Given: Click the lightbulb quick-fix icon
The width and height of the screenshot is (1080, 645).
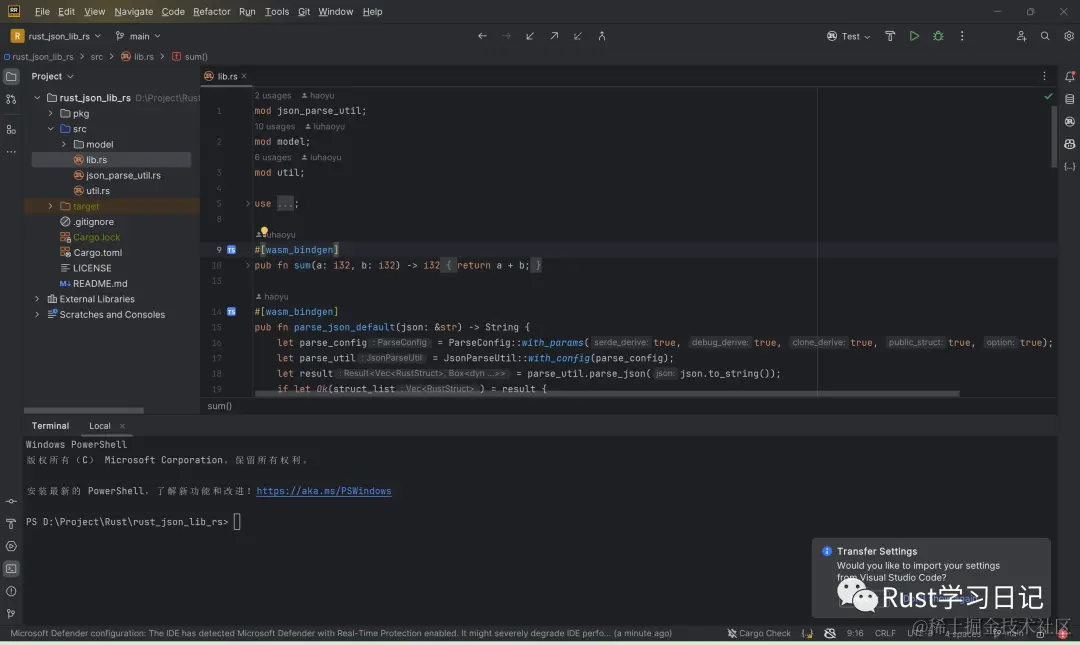Looking at the screenshot, I should click(264, 232).
